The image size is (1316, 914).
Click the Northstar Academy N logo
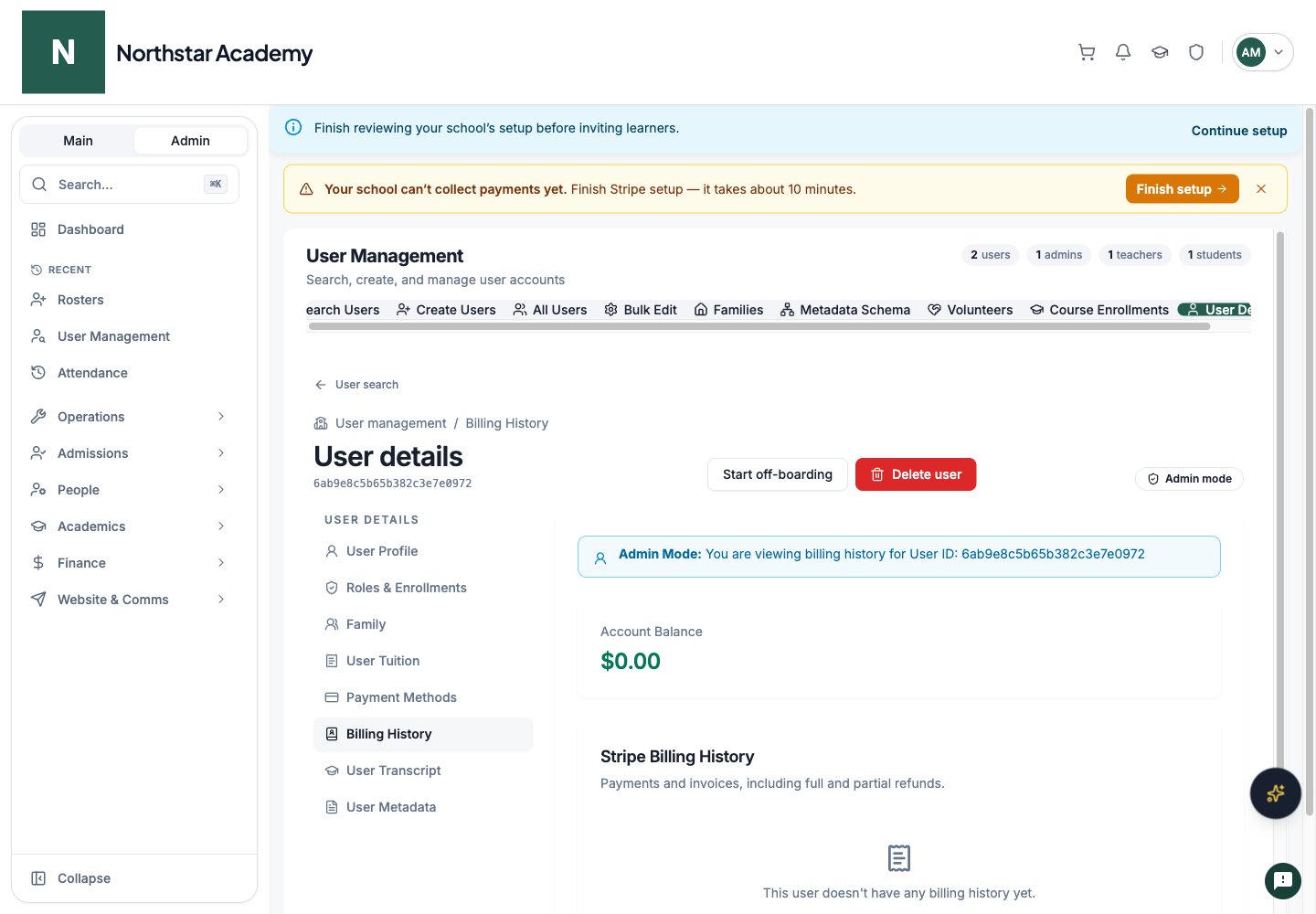coord(63,52)
